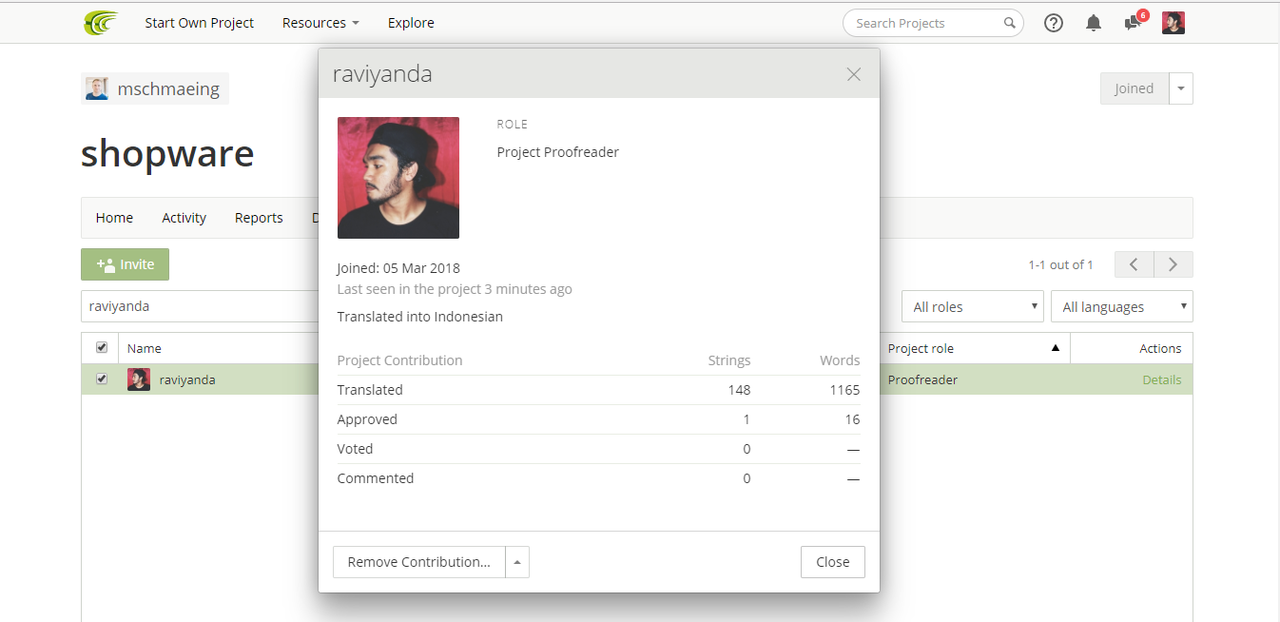Switch to the Reports tab
This screenshot has height=622, width=1280.
click(259, 218)
